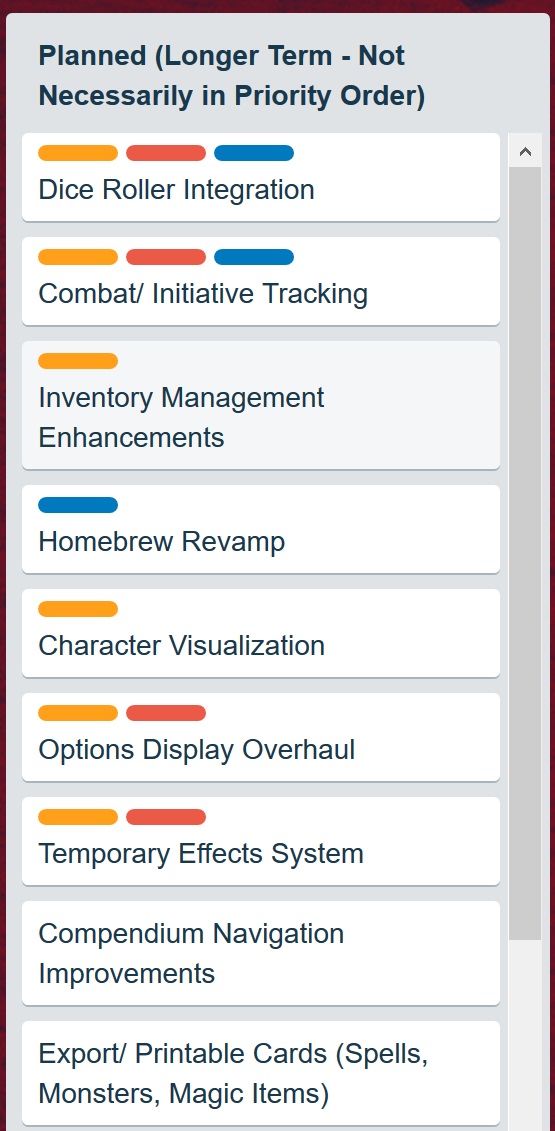Open the Homebrew Revamp card

pos(261,529)
